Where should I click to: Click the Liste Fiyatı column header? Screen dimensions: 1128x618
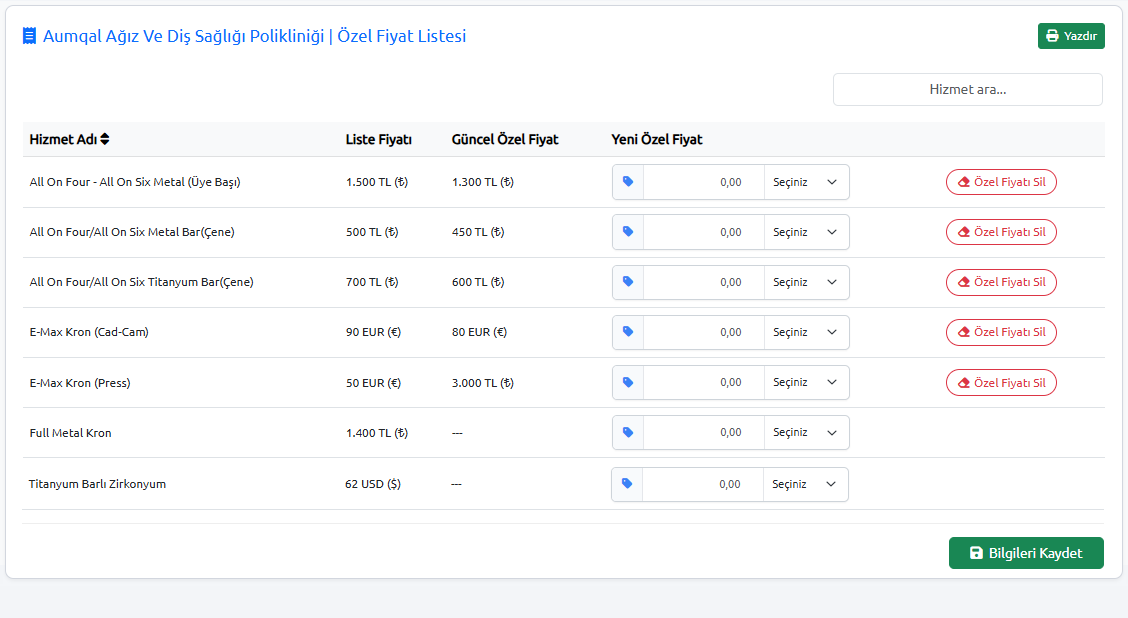378,139
